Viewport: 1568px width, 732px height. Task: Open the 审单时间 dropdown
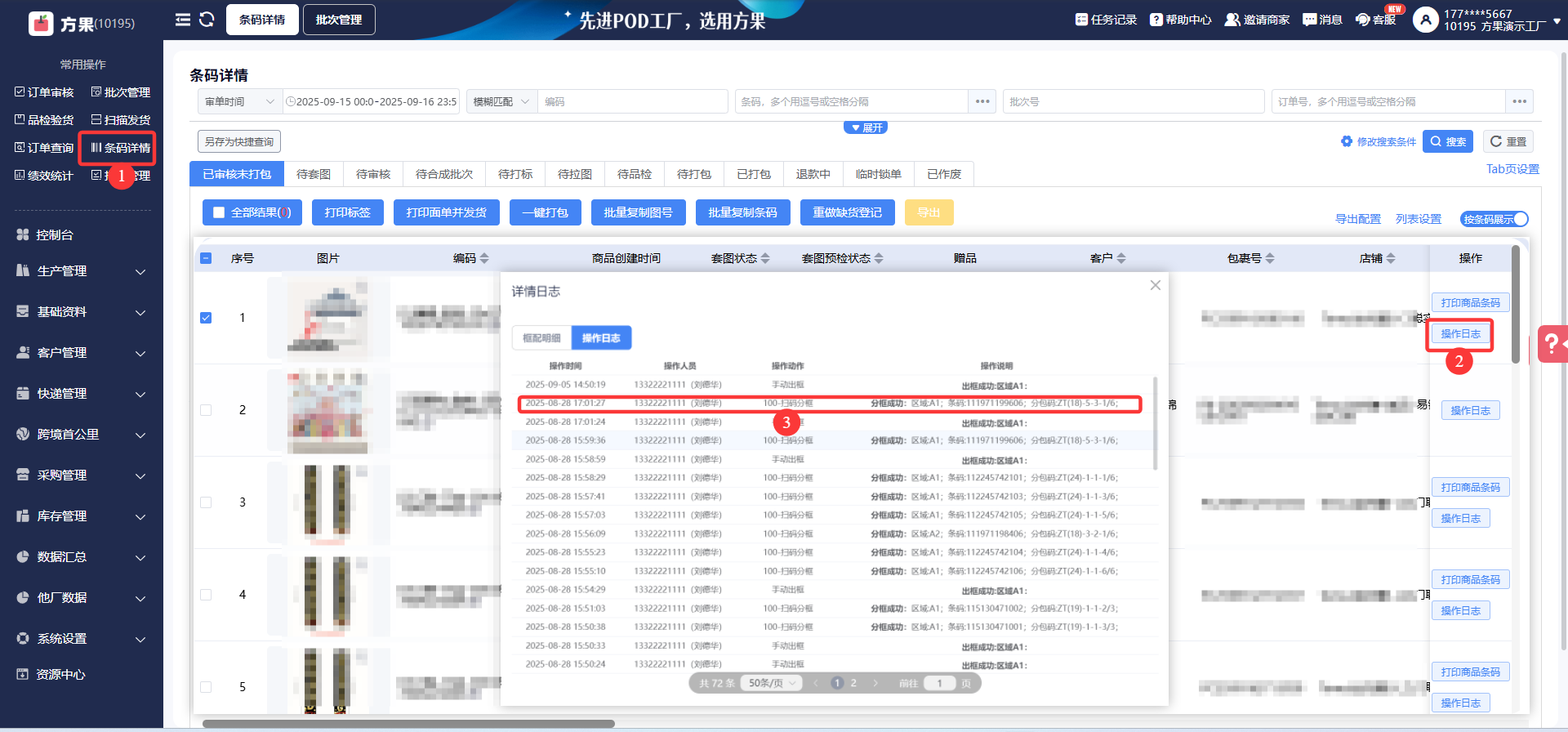(x=239, y=101)
